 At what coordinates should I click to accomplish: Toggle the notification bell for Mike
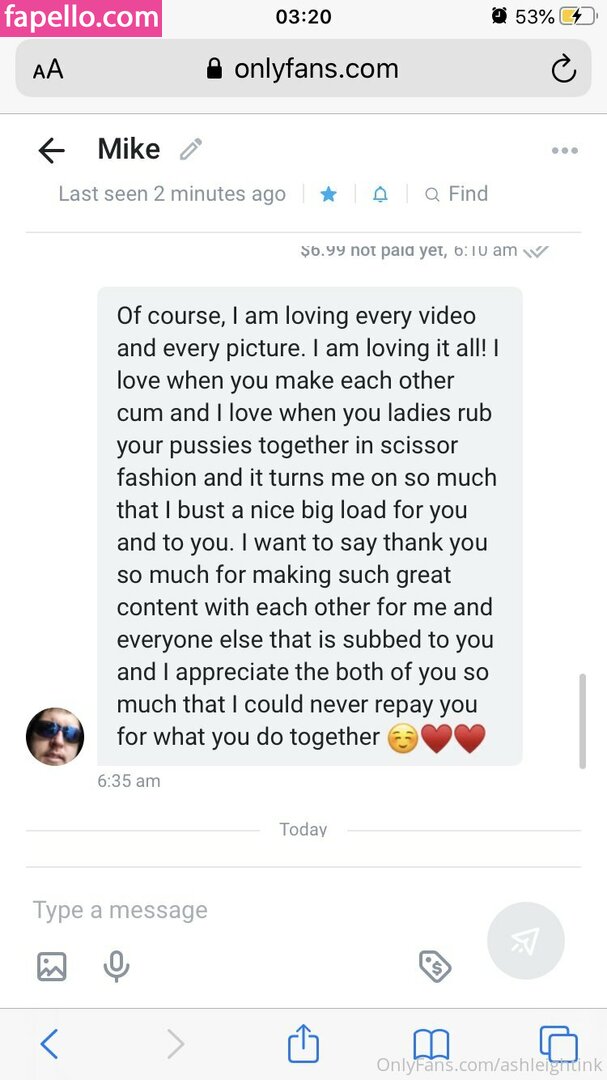(x=380, y=195)
